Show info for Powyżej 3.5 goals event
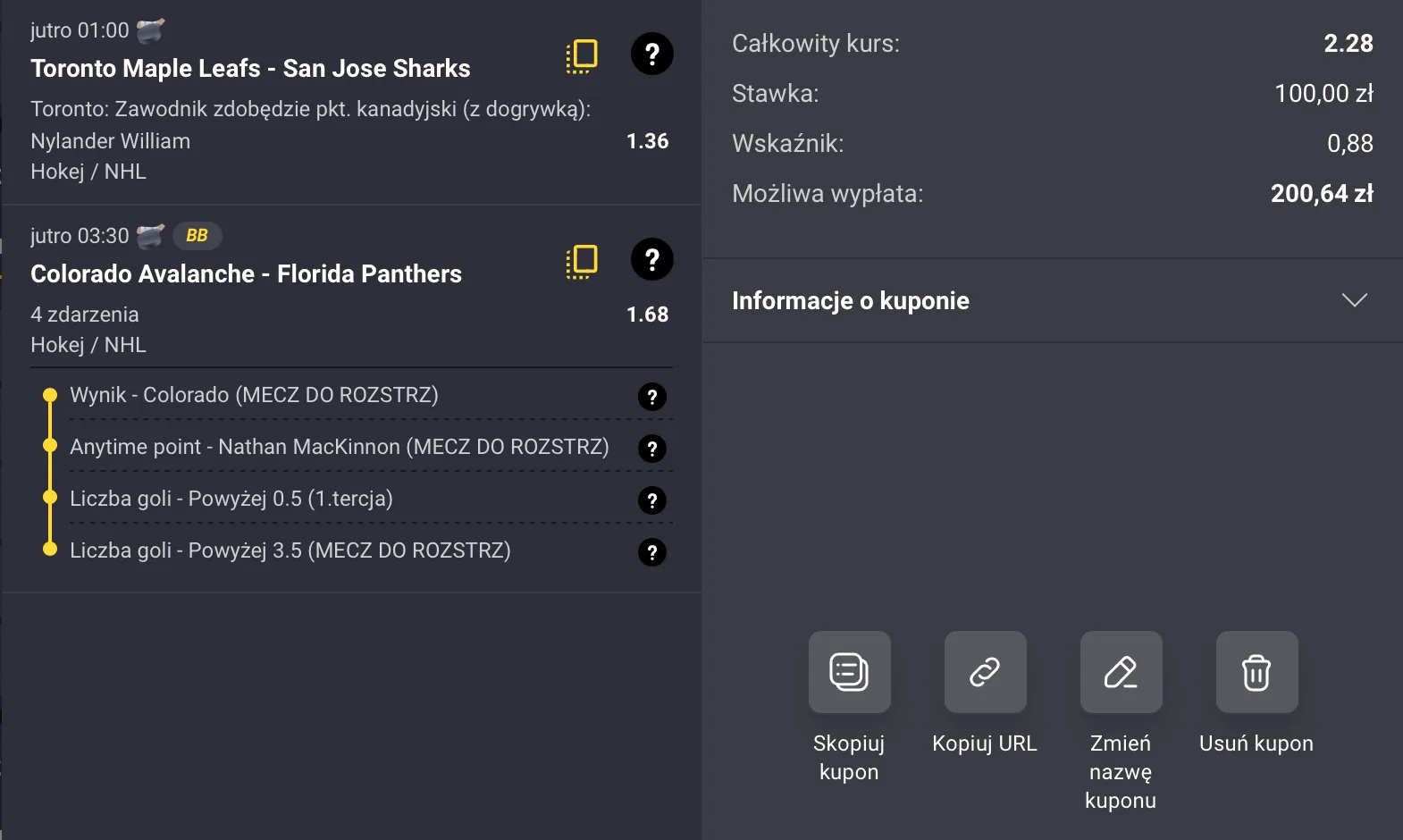Screen dimensions: 1403x840 [652, 552]
